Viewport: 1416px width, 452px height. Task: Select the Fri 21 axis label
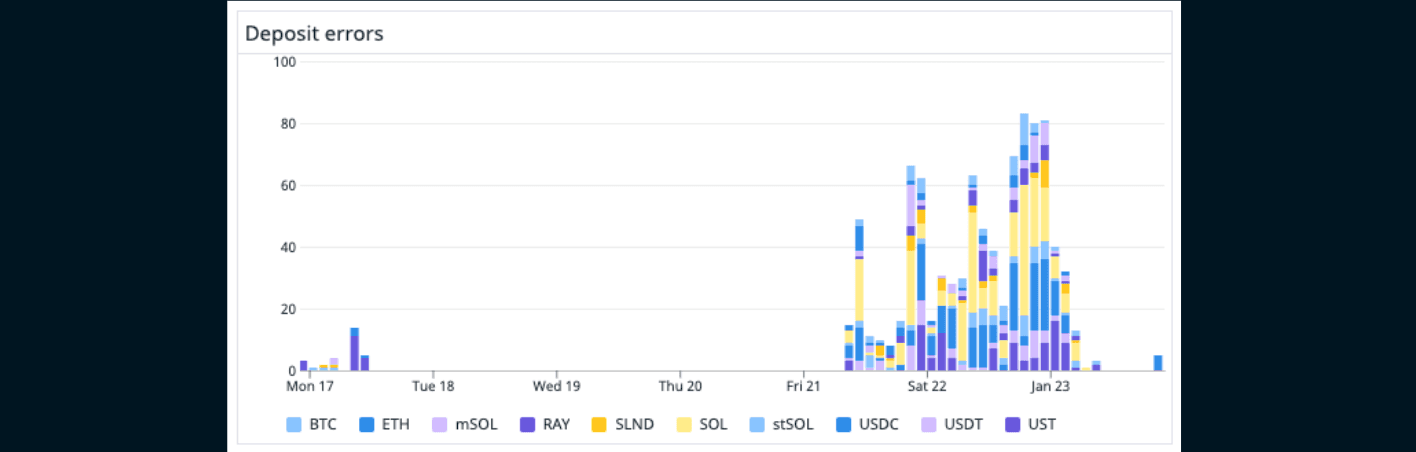803,386
